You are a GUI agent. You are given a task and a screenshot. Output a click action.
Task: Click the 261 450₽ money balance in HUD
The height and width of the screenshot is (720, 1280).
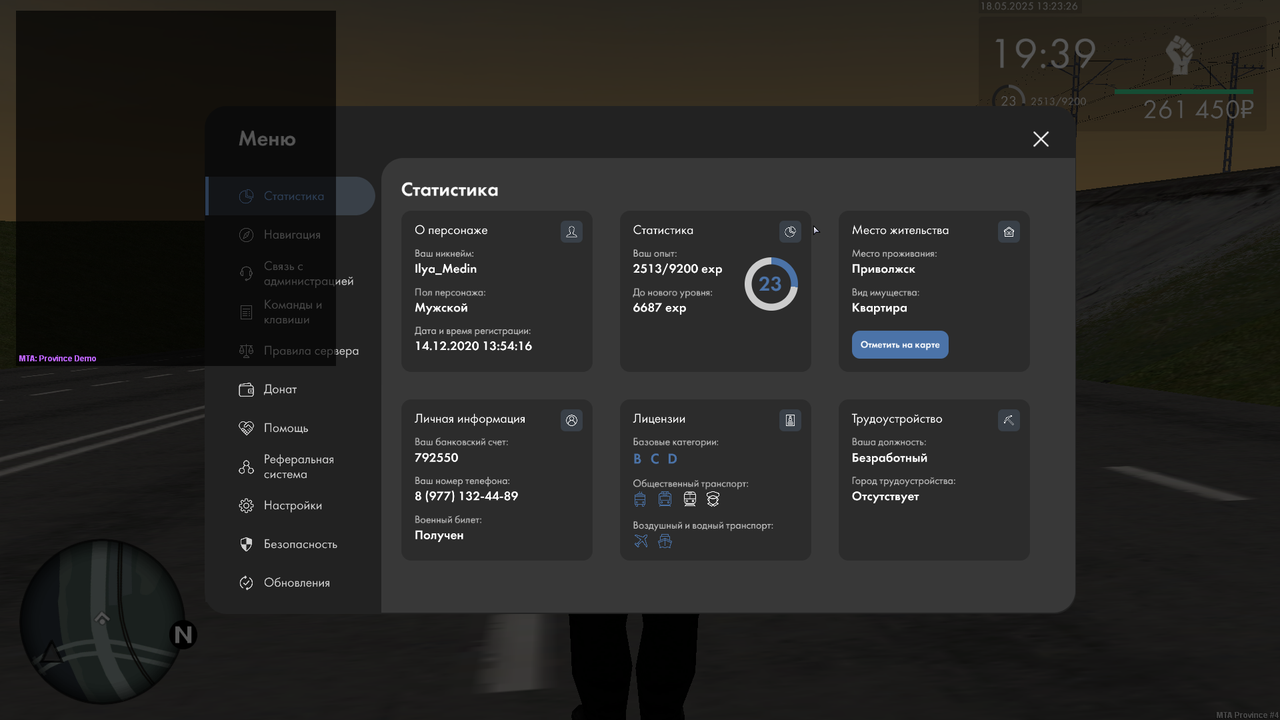click(x=1199, y=110)
